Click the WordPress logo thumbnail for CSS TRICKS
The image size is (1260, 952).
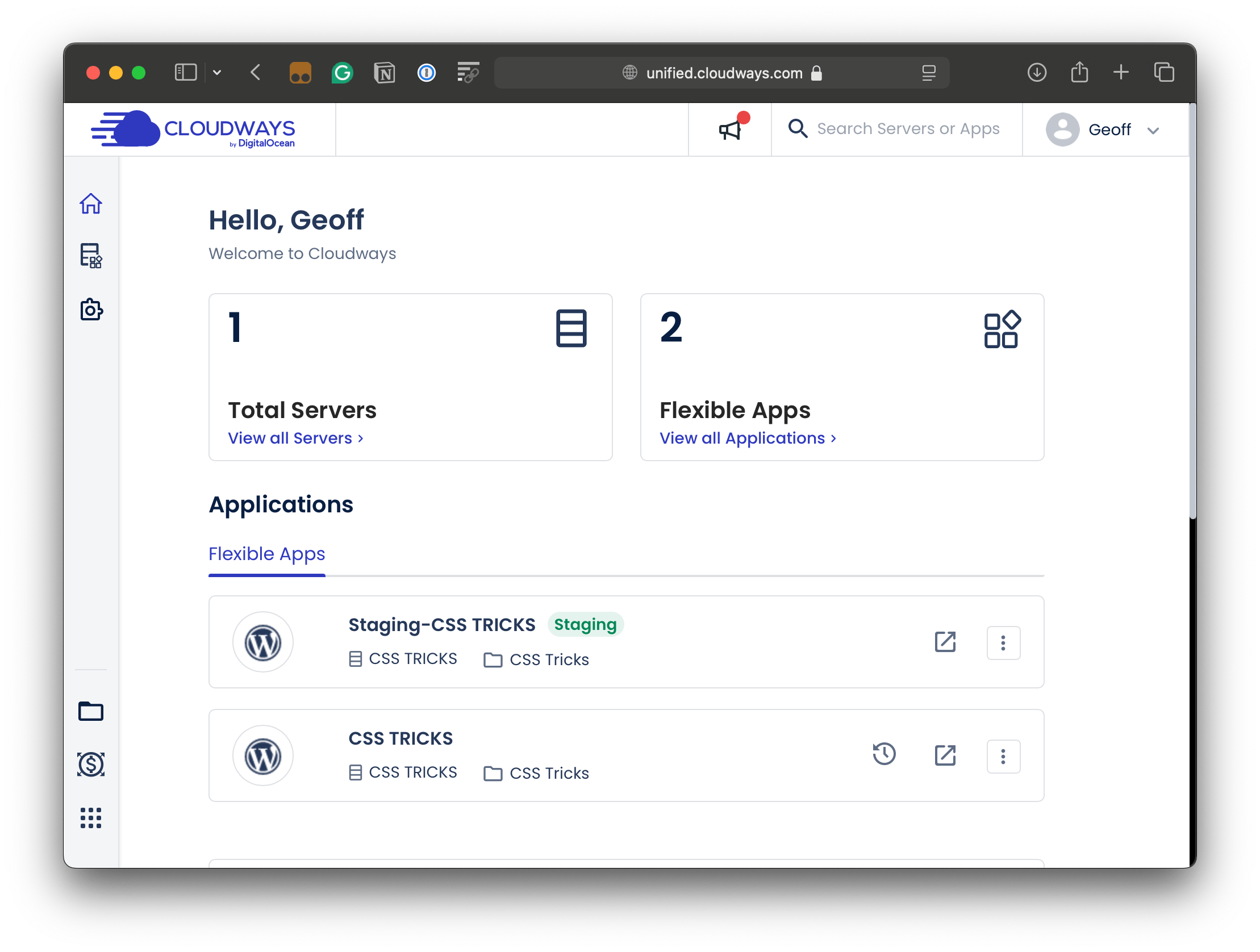[x=262, y=755]
